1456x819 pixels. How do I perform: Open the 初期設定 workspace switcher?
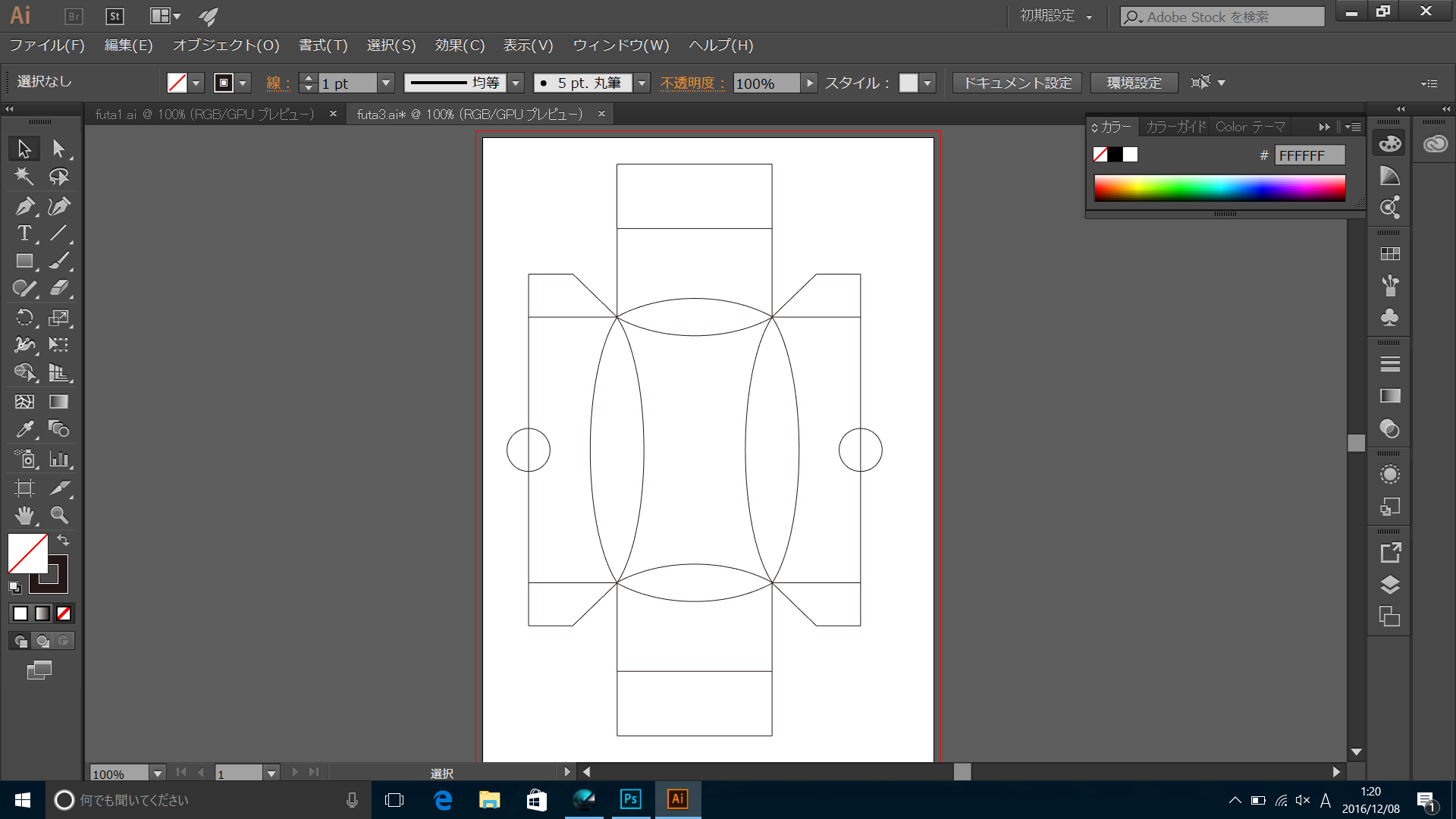(x=1056, y=16)
